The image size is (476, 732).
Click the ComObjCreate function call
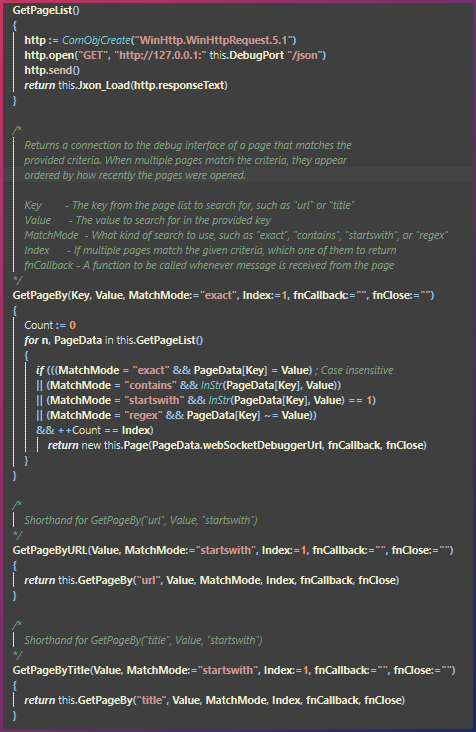pos(96,40)
